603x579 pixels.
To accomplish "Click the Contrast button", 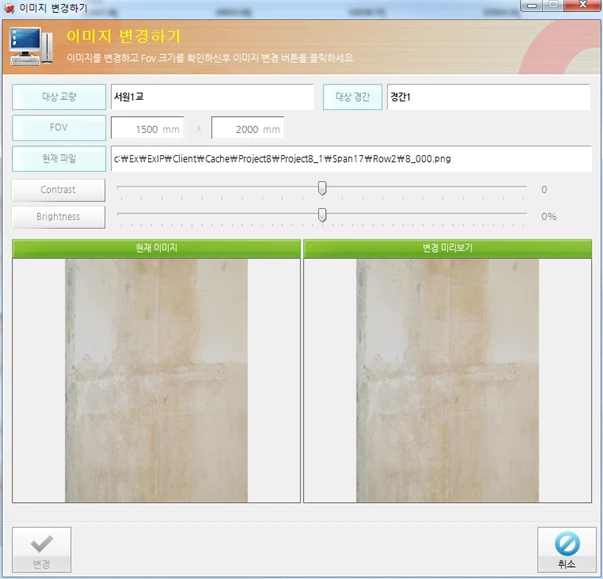I will [x=58, y=190].
